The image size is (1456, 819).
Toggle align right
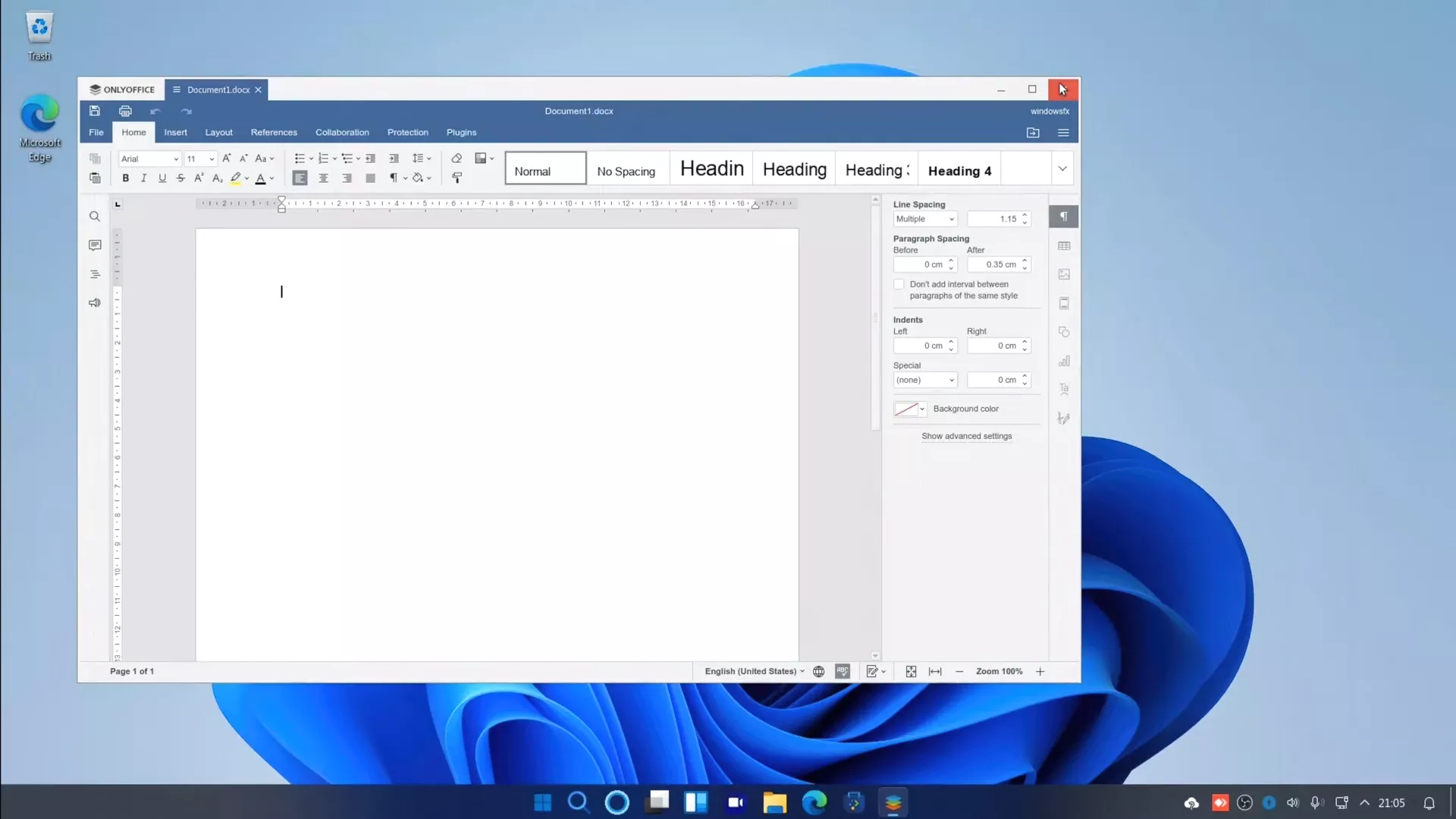tap(347, 178)
